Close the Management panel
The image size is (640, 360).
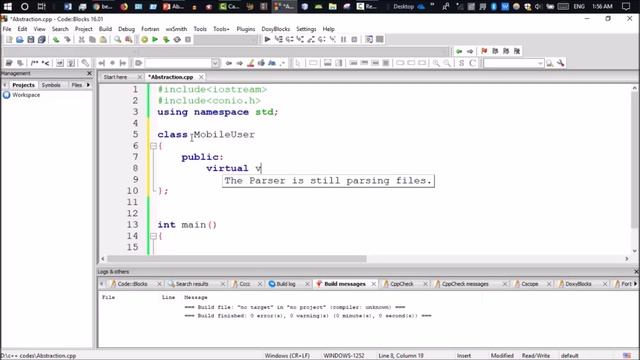(89, 73)
